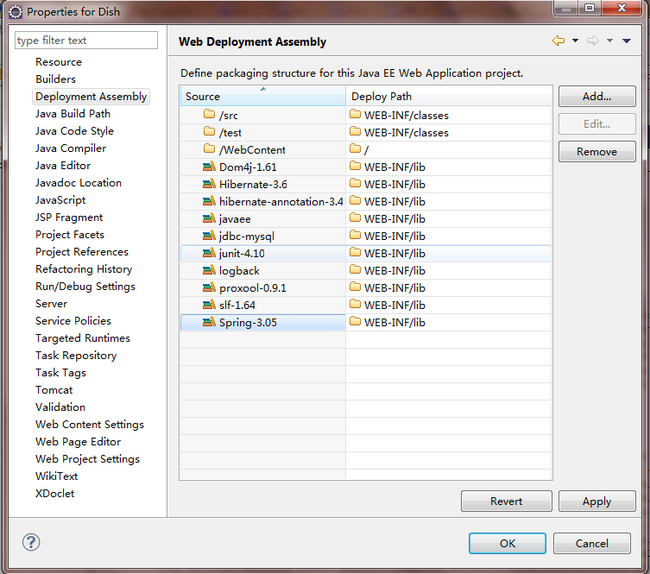
Task: Click deploy folder icon in /WebContent row
Action: pos(355,148)
